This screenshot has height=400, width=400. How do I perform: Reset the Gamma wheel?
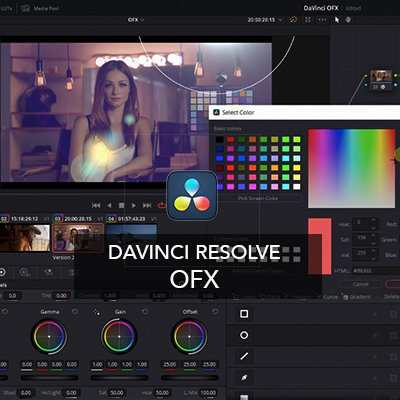coord(75,311)
